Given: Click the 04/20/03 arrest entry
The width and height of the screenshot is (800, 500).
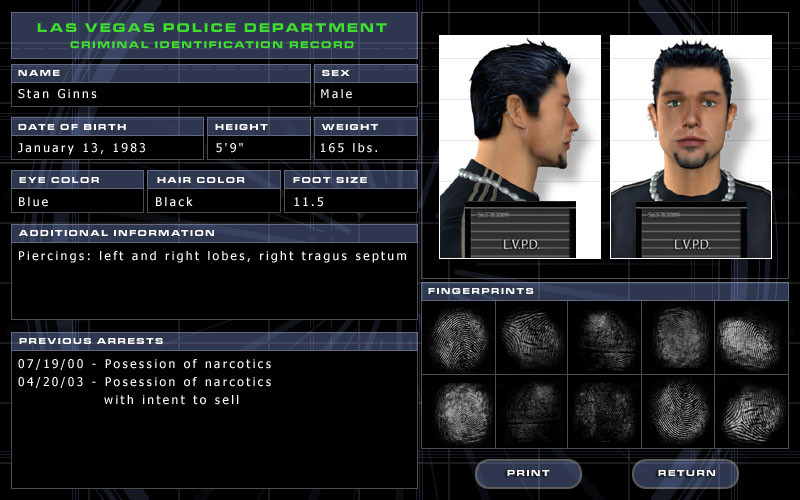Looking at the screenshot, I should (x=145, y=391).
